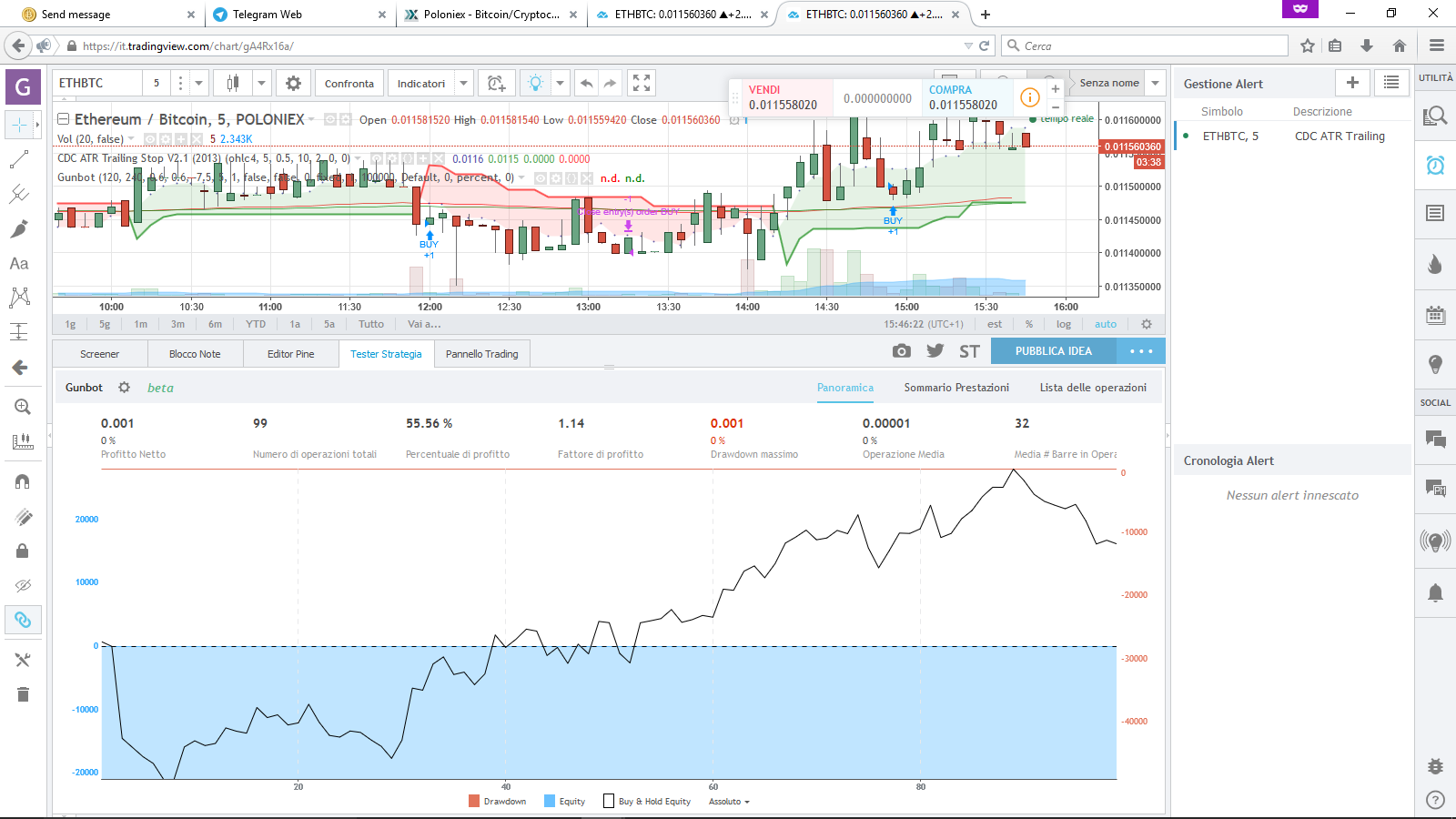Open chart properties gear in top toolbar
Screen dimensions: 1456x819
[x=293, y=83]
